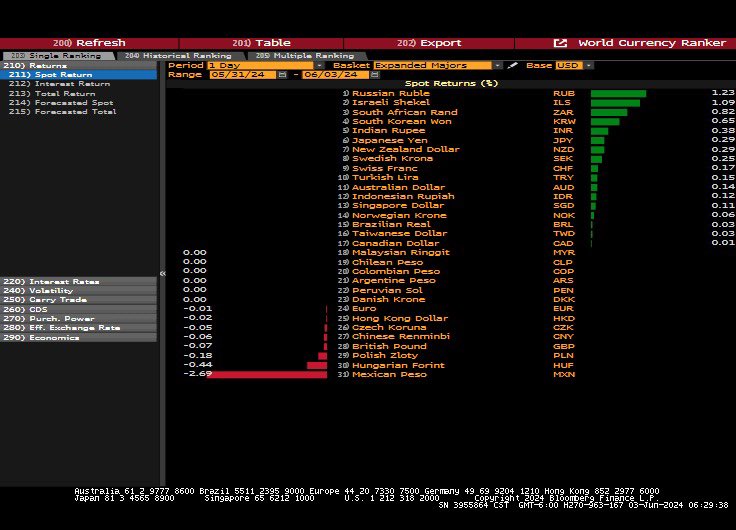Select the Period field showing 1 Day

coord(261,65)
